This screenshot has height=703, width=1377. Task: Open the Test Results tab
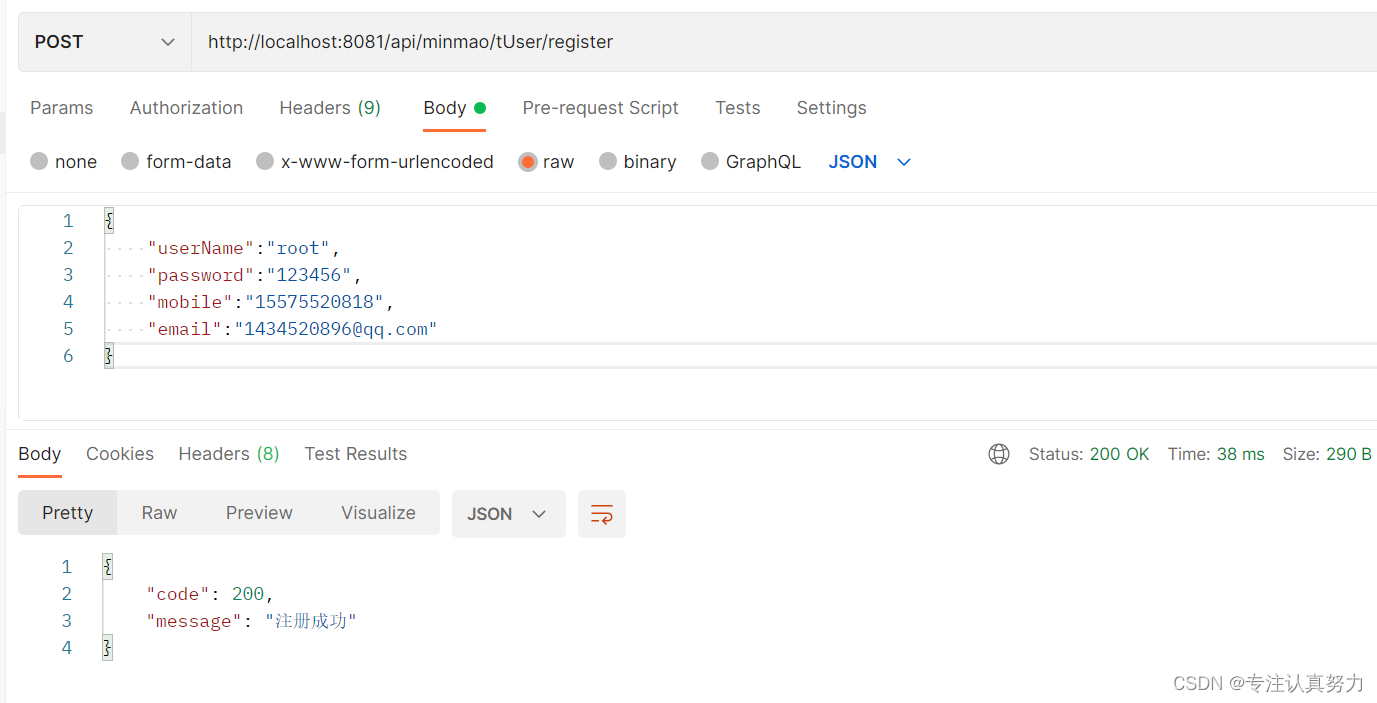[x=356, y=454]
